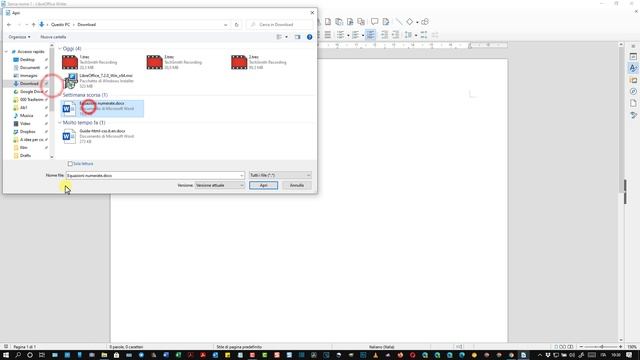Switch to single-page view in status bar
Screen dimensions: 640x360
pos(556,347)
